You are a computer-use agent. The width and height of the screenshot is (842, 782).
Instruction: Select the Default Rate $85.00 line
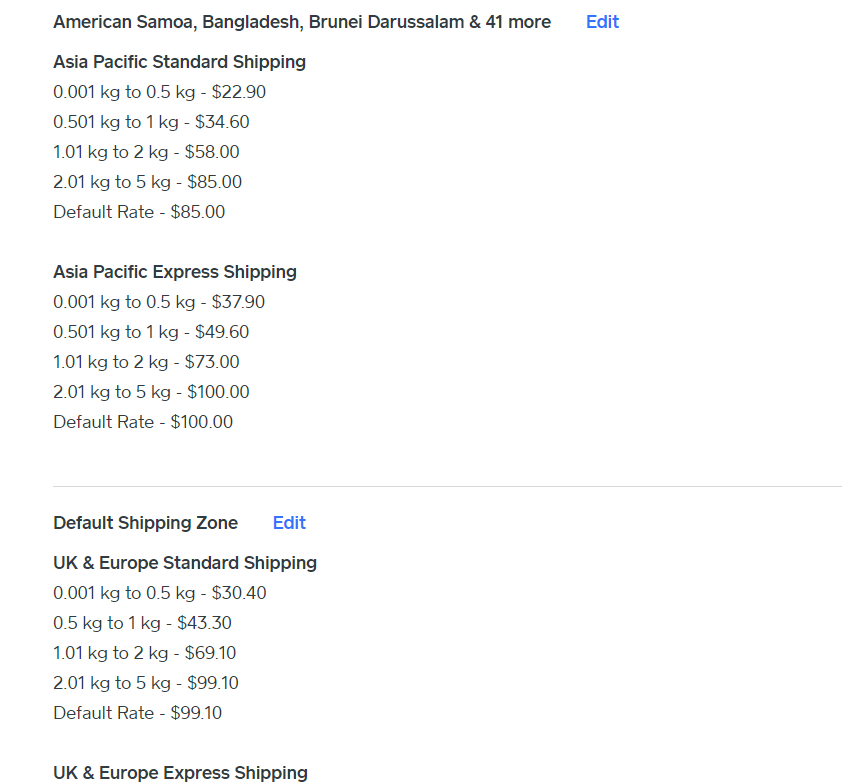[x=139, y=212]
